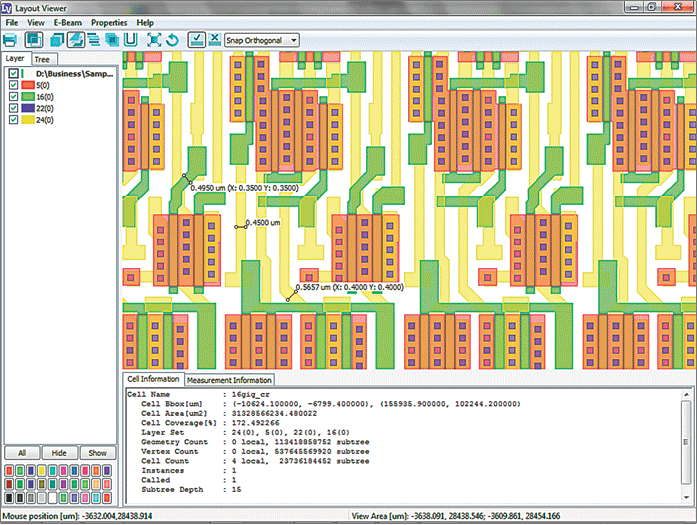Click the Layer Set row
This screenshot has height=525, width=697.
click(x=245, y=432)
